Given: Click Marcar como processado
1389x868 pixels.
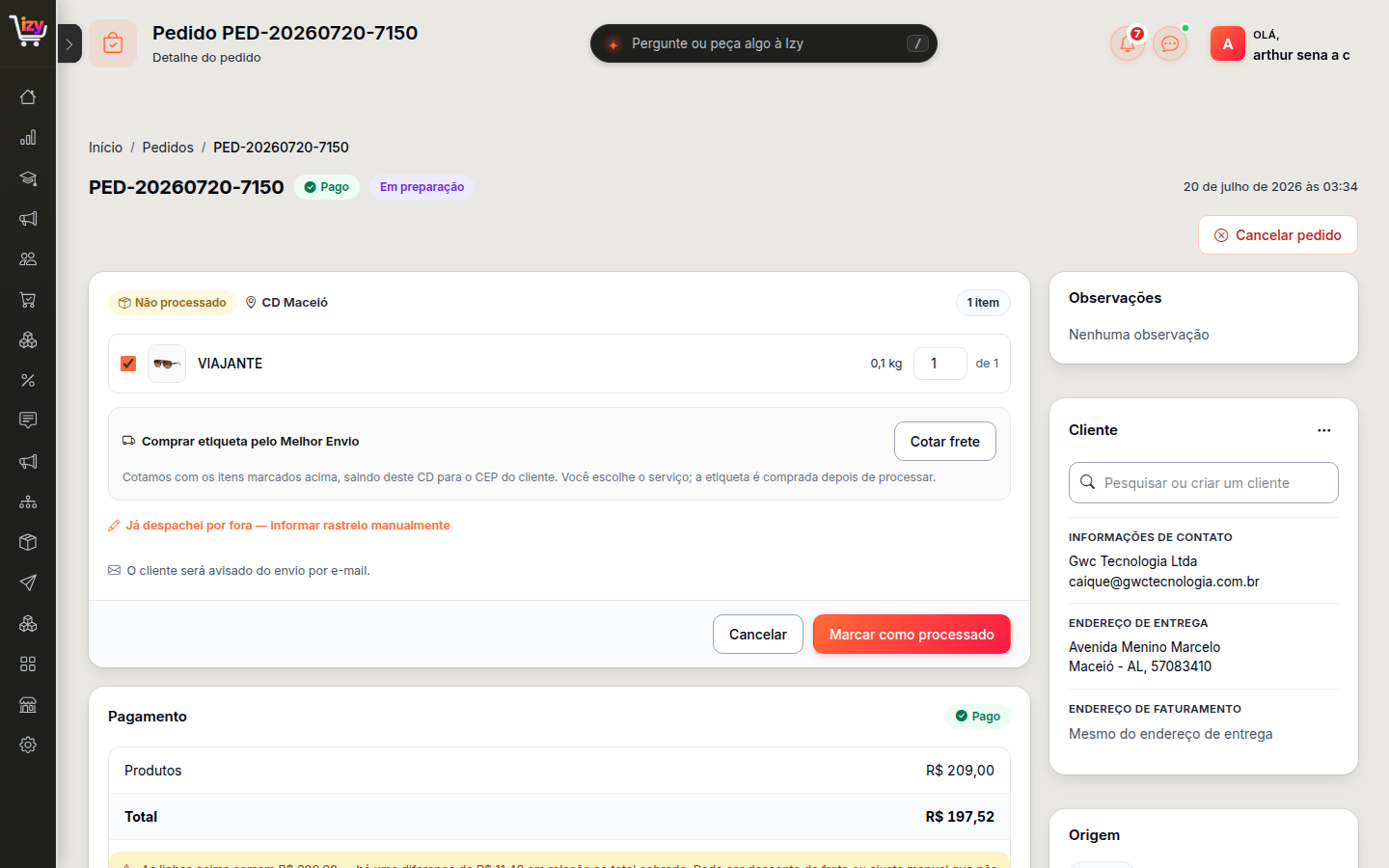Looking at the screenshot, I should point(912,635).
